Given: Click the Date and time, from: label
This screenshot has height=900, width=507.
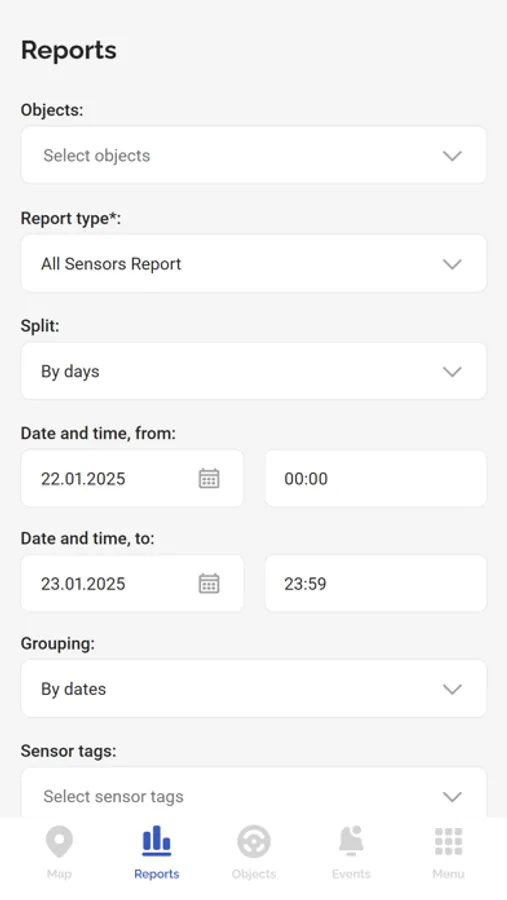Looking at the screenshot, I should [98, 433].
